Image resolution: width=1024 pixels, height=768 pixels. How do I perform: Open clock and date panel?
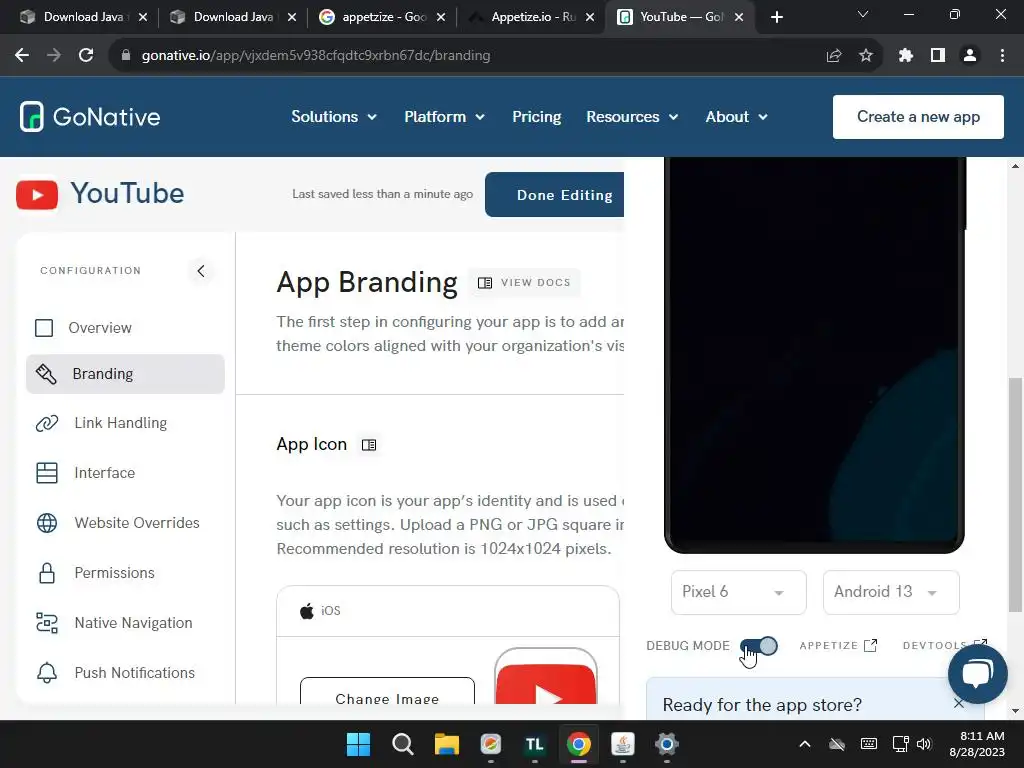[x=976, y=744]
